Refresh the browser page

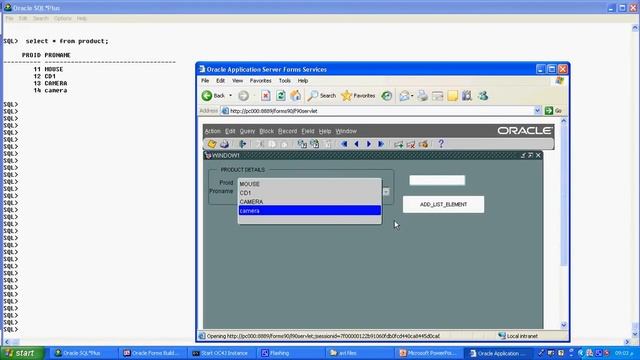click(x=281, y=96)
